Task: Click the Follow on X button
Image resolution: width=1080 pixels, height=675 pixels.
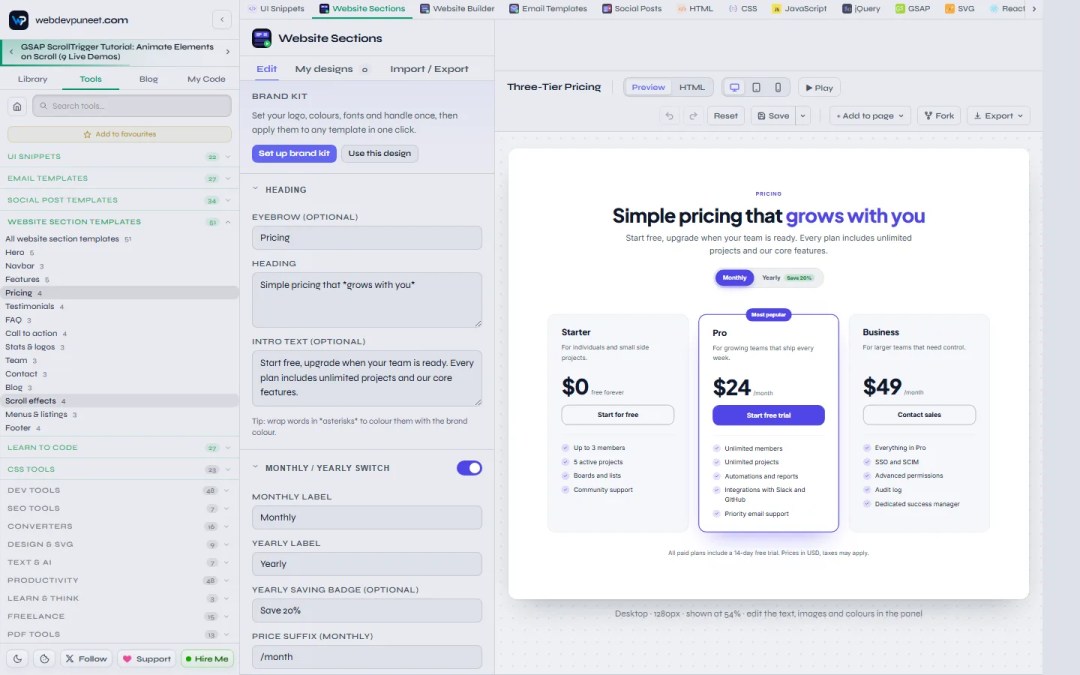Action: tap(87, 658)
